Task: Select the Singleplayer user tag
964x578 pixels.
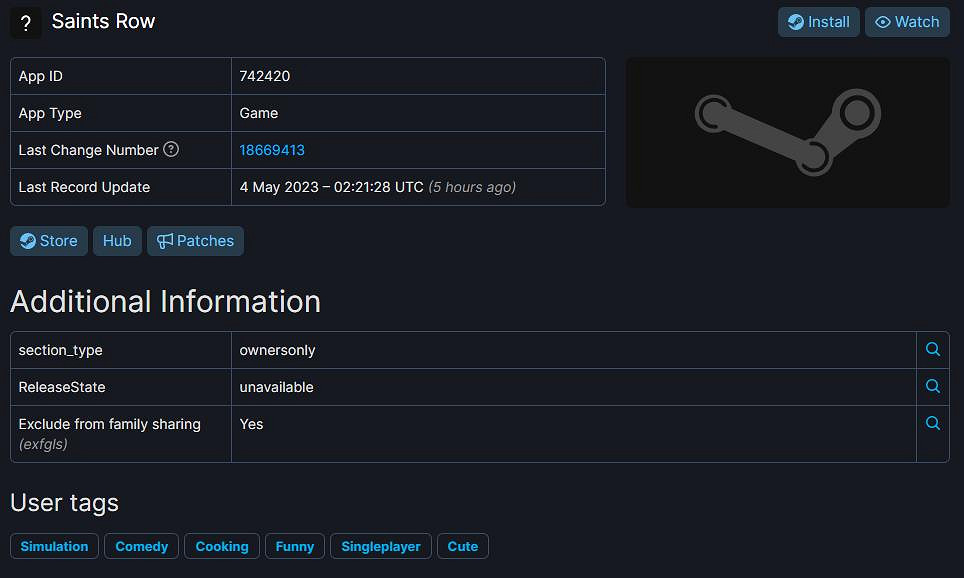Action: (x=381, y=546)
